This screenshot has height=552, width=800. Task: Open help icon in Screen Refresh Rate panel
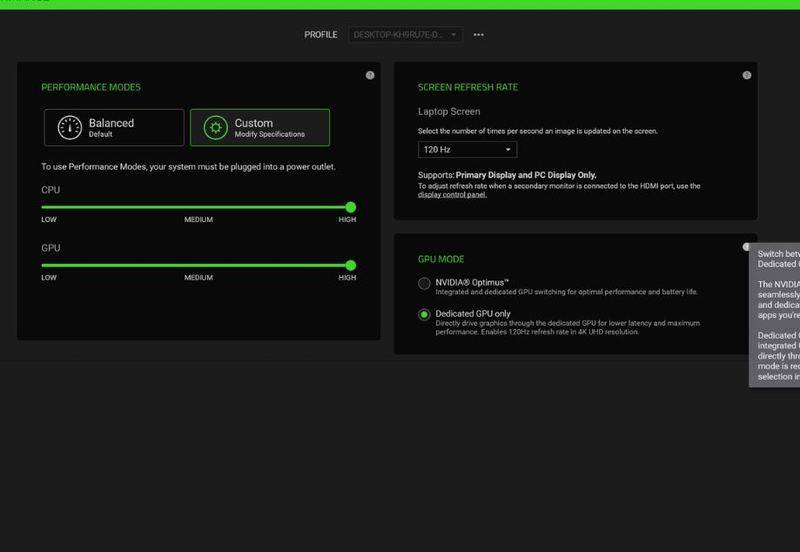tap(746, 76)
